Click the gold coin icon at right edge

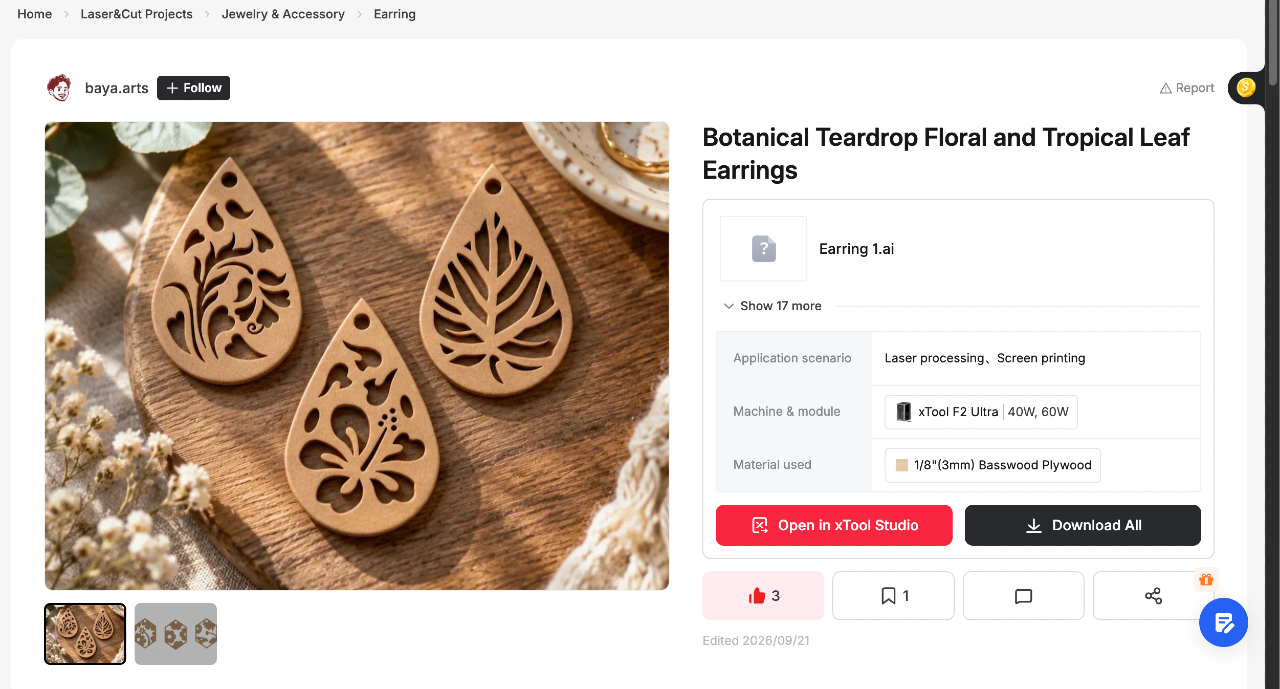[x=1245, y=88]
